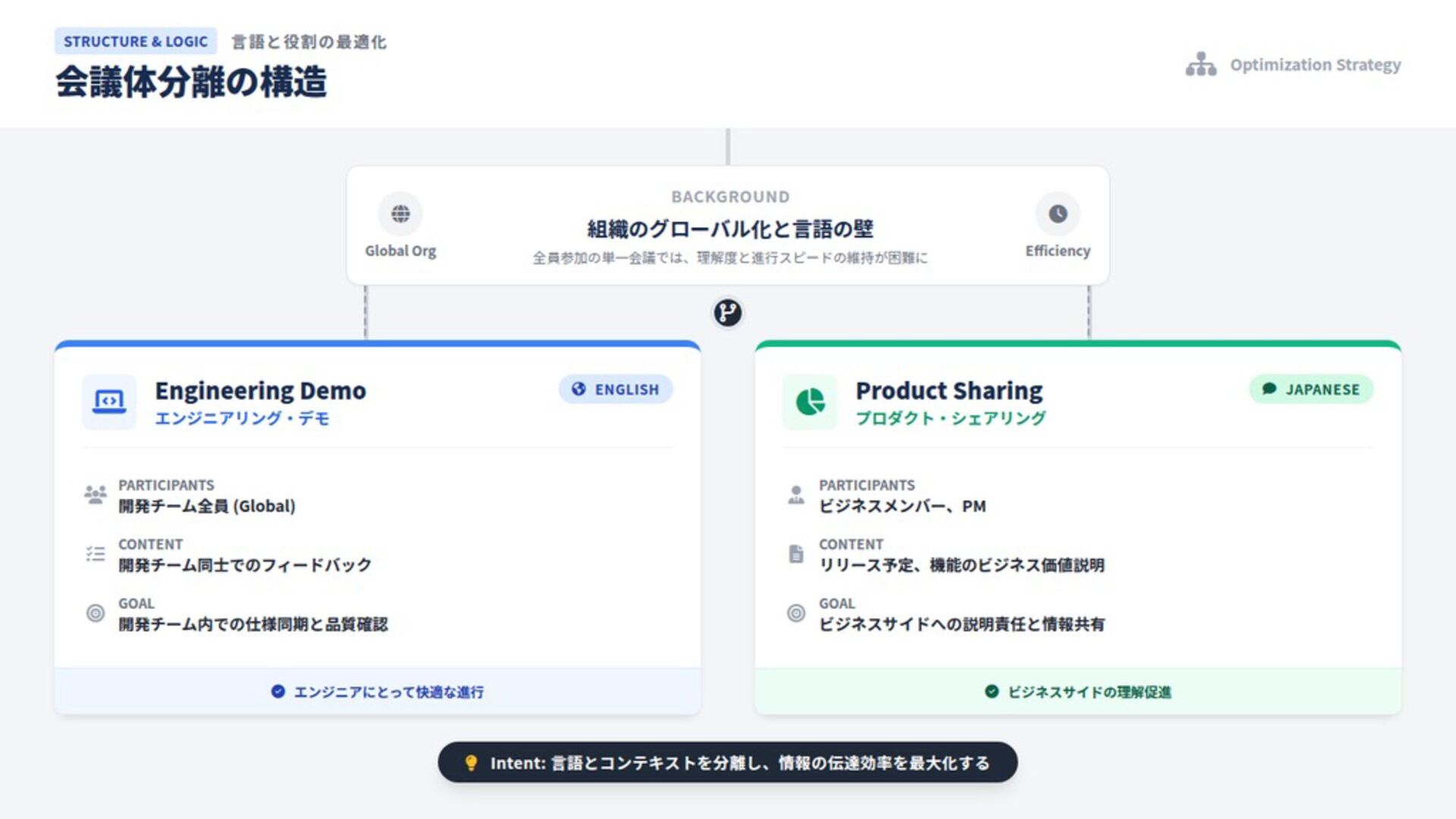
Task: Click the person icon for Product Sharing participants
Action: [x=796, y=495]
